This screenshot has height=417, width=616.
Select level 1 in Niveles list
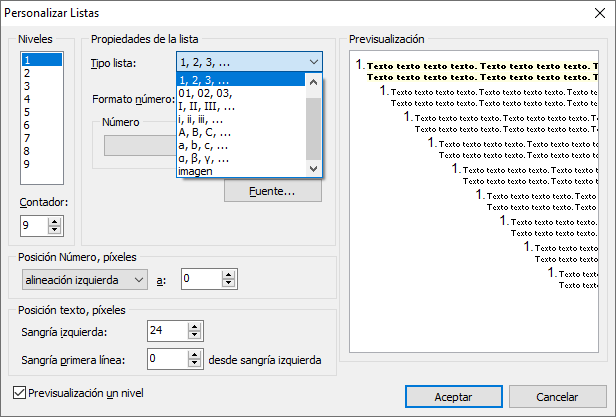40,60
